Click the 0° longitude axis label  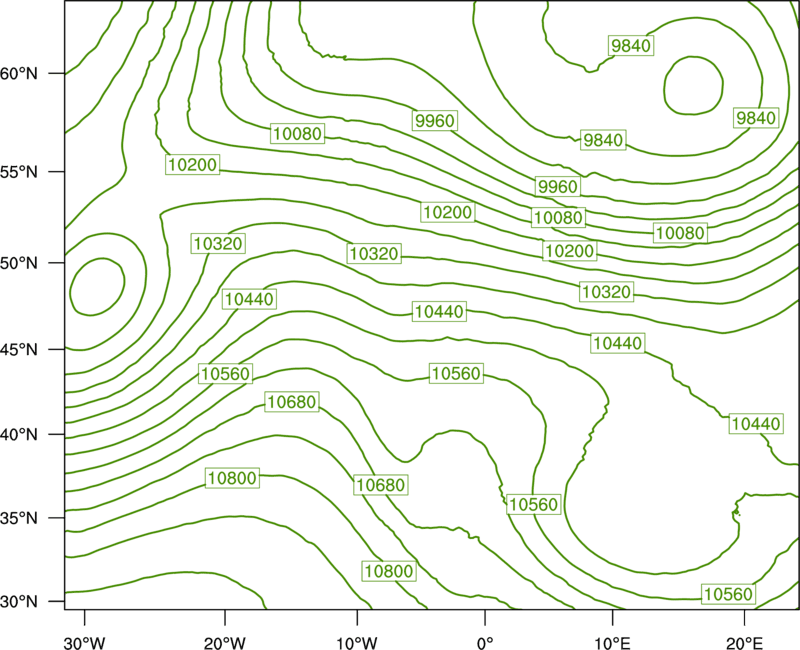[x=485, y=643]
